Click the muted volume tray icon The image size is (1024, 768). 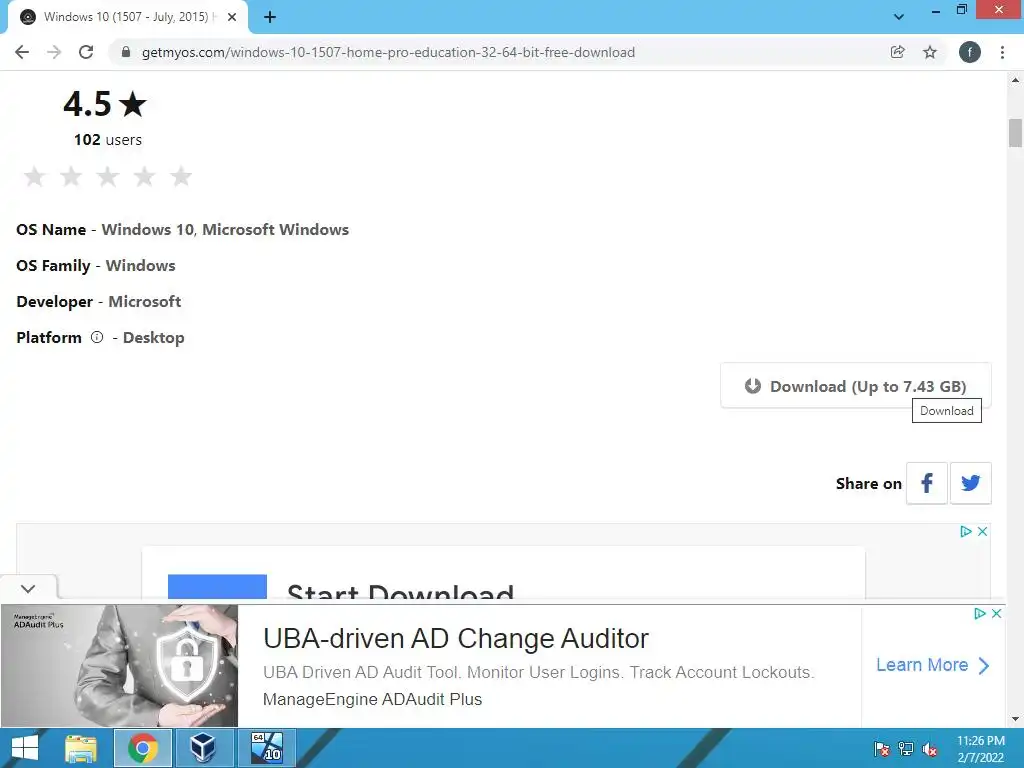(x=930, y=748)
